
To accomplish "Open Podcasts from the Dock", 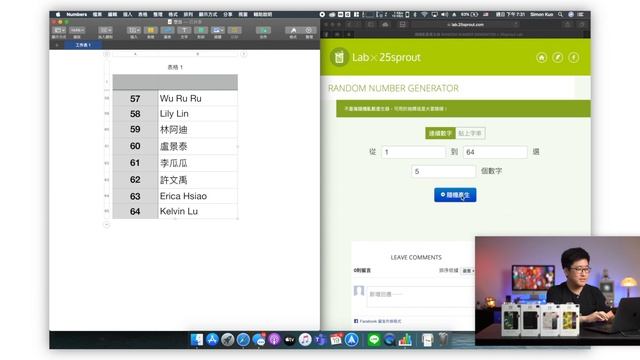I will click(x=274, y=340).
